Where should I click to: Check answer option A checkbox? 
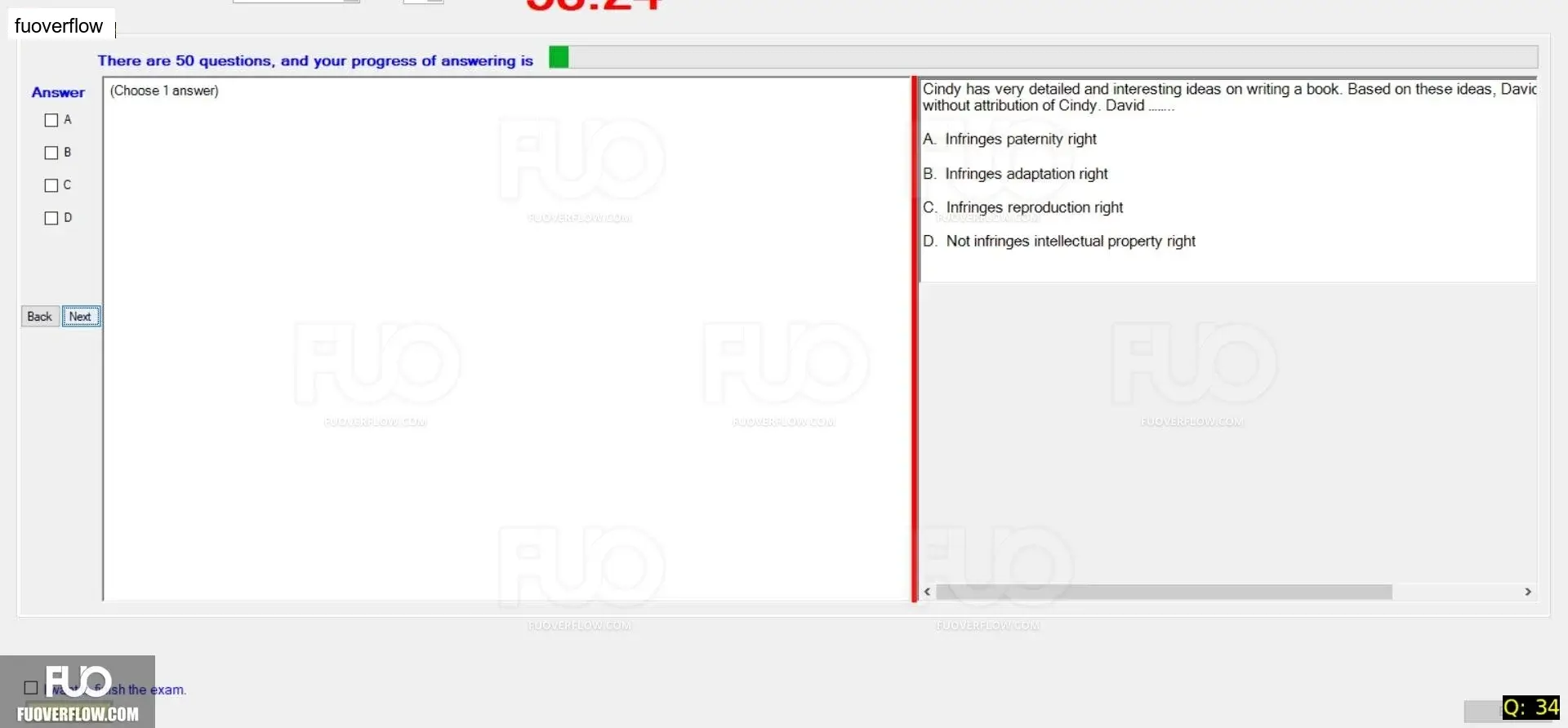(51, 121)
